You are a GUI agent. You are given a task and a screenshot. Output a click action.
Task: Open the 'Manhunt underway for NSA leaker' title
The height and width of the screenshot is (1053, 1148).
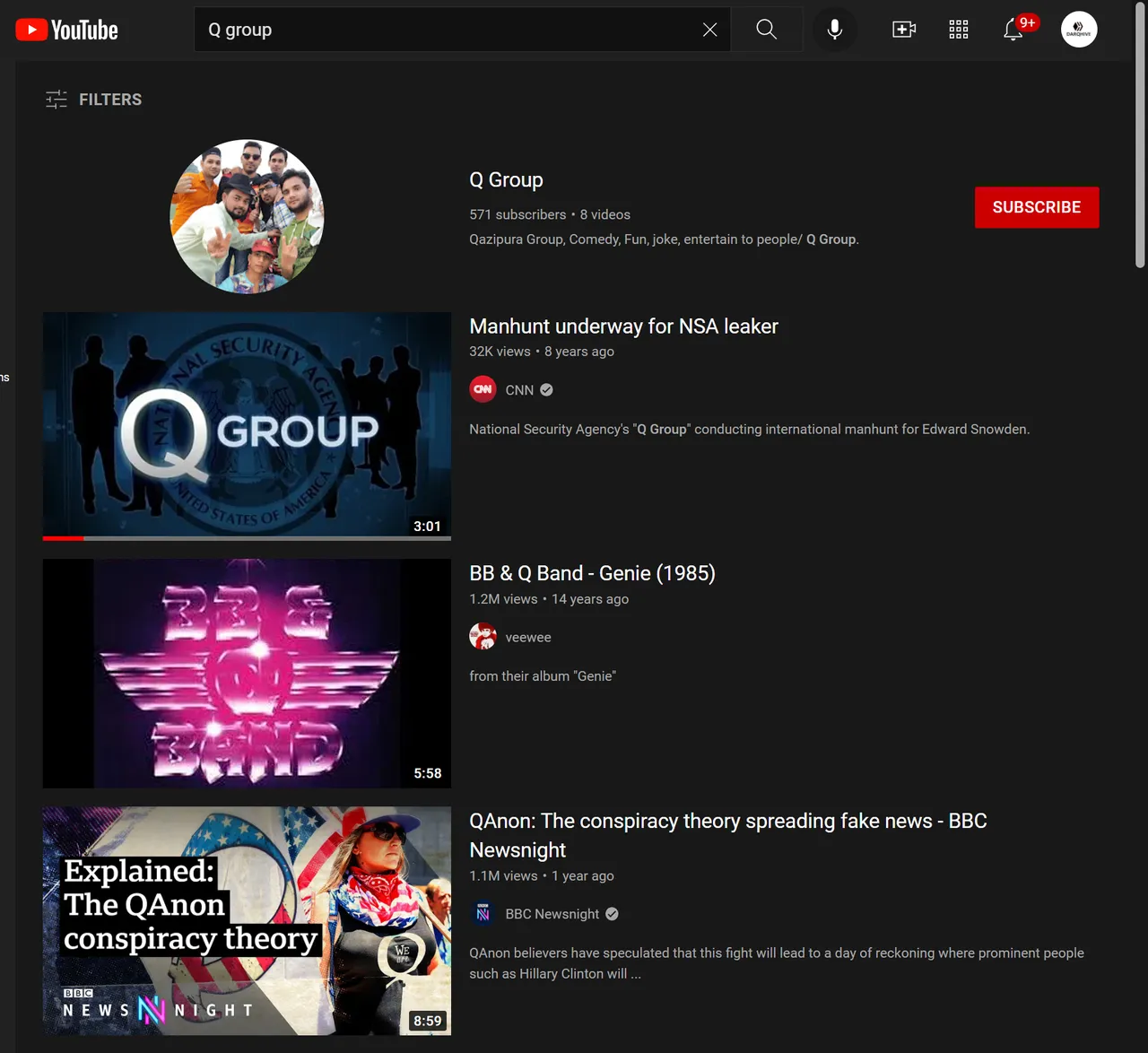623,326
